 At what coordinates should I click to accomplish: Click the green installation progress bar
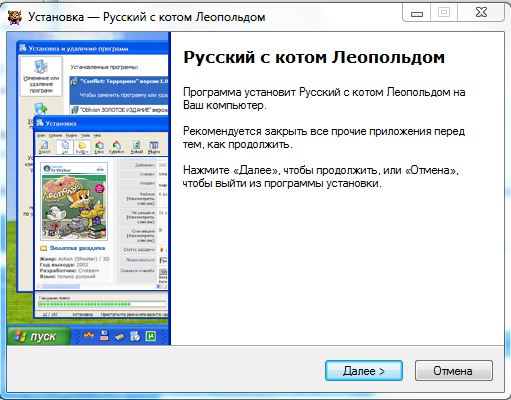[102, 304]
